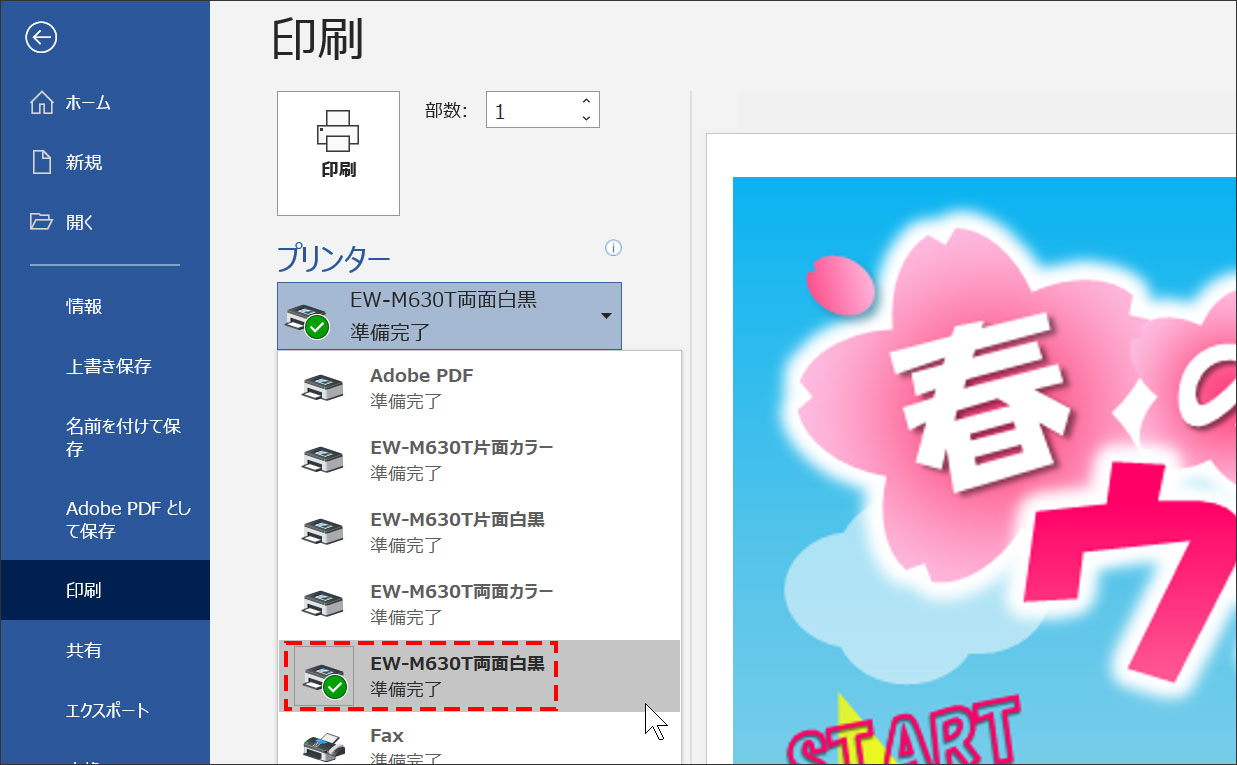Select EW-M630T片面カラー printer
The height and width of the screenshot is (765, 1237).
tap(461, 459)
